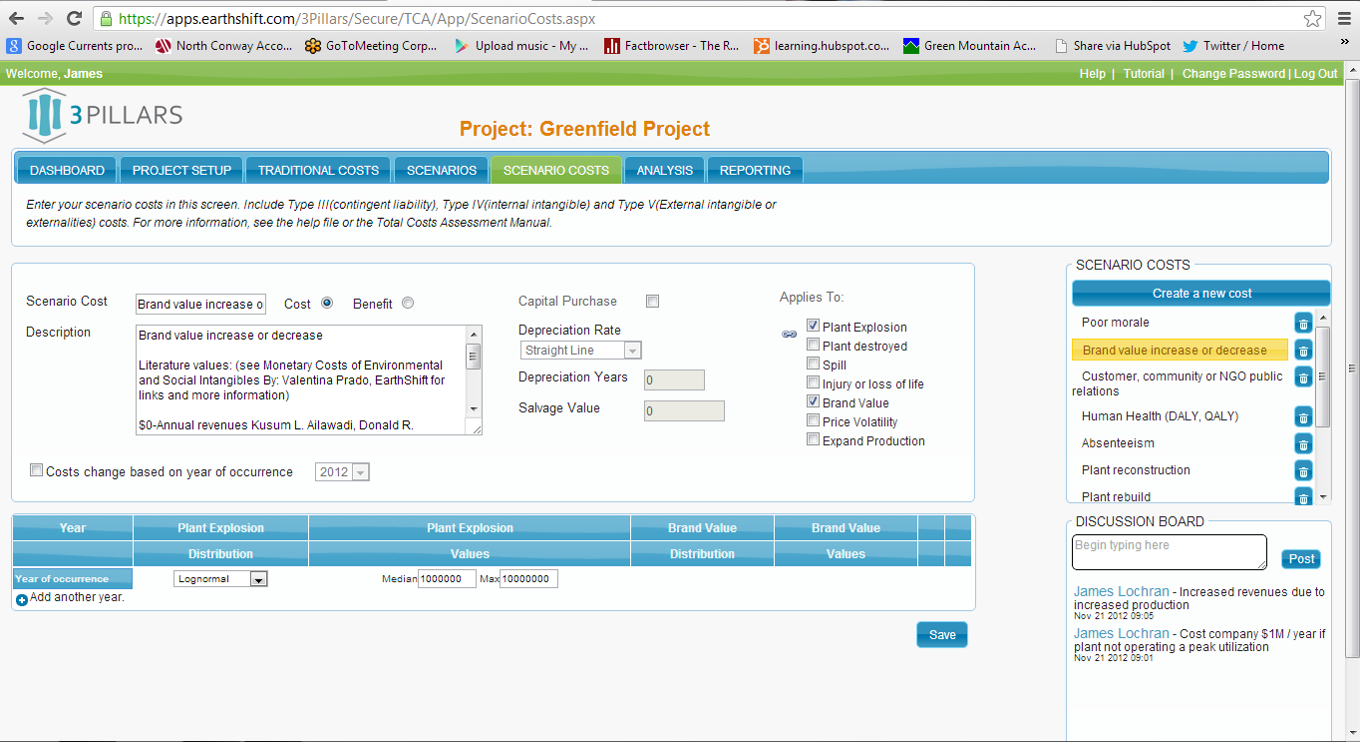Select the Benefit radio button
Image resolution: width=1360 pixels, height=742 pixels.
tap(408, 304)
